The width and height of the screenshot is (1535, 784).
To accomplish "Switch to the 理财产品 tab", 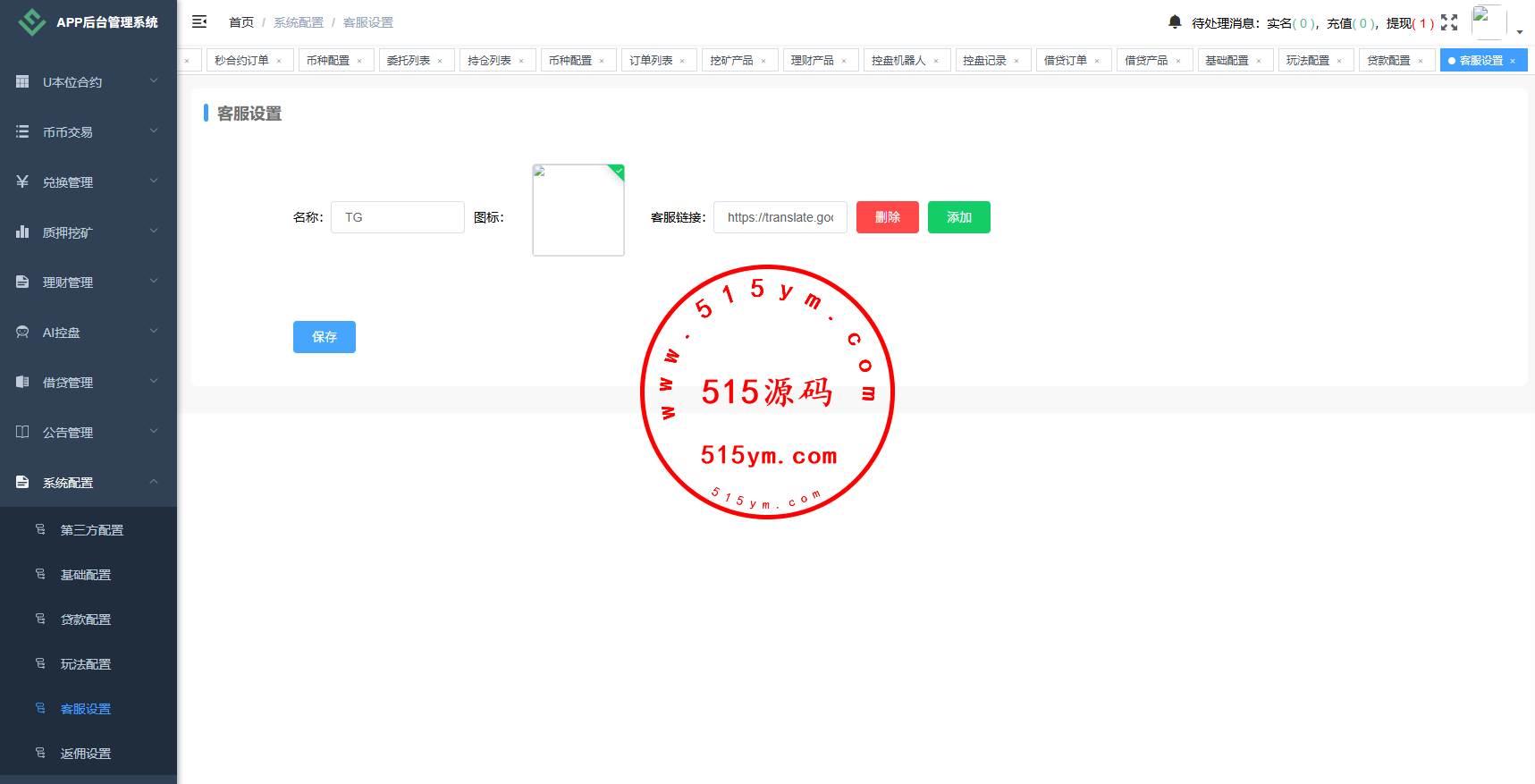I will (x=812, y=60).
